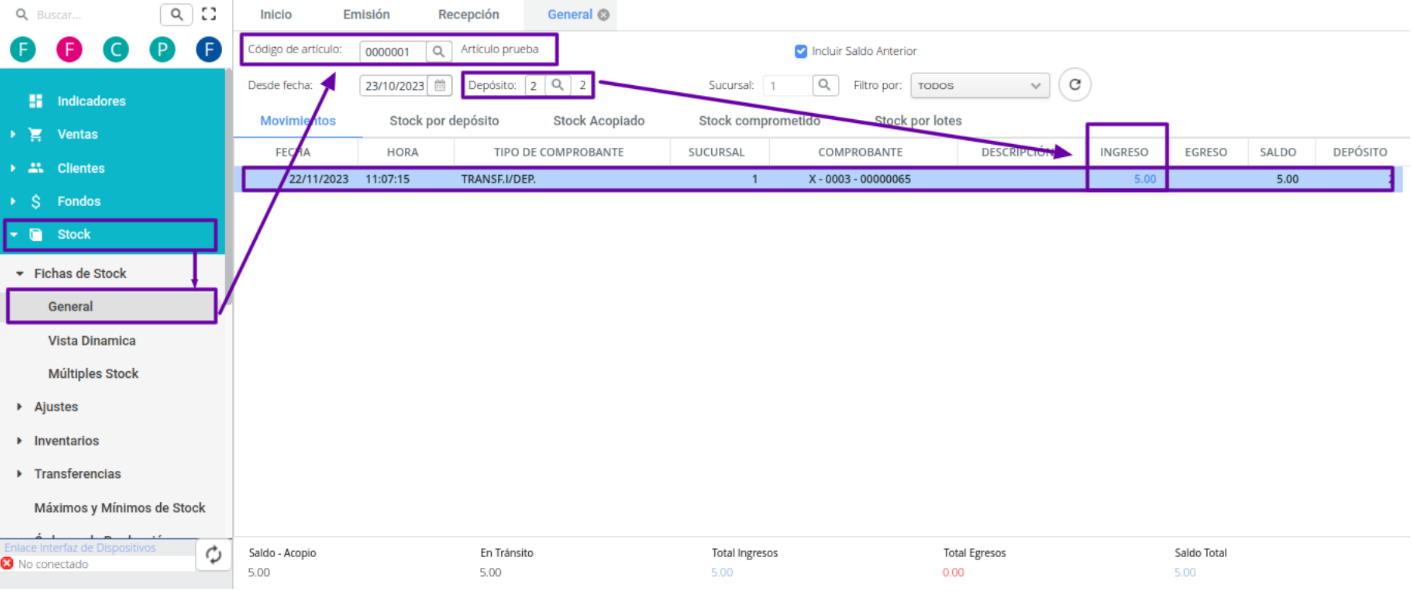Toggle fullscreen with the expand icon

click(208, 15)
